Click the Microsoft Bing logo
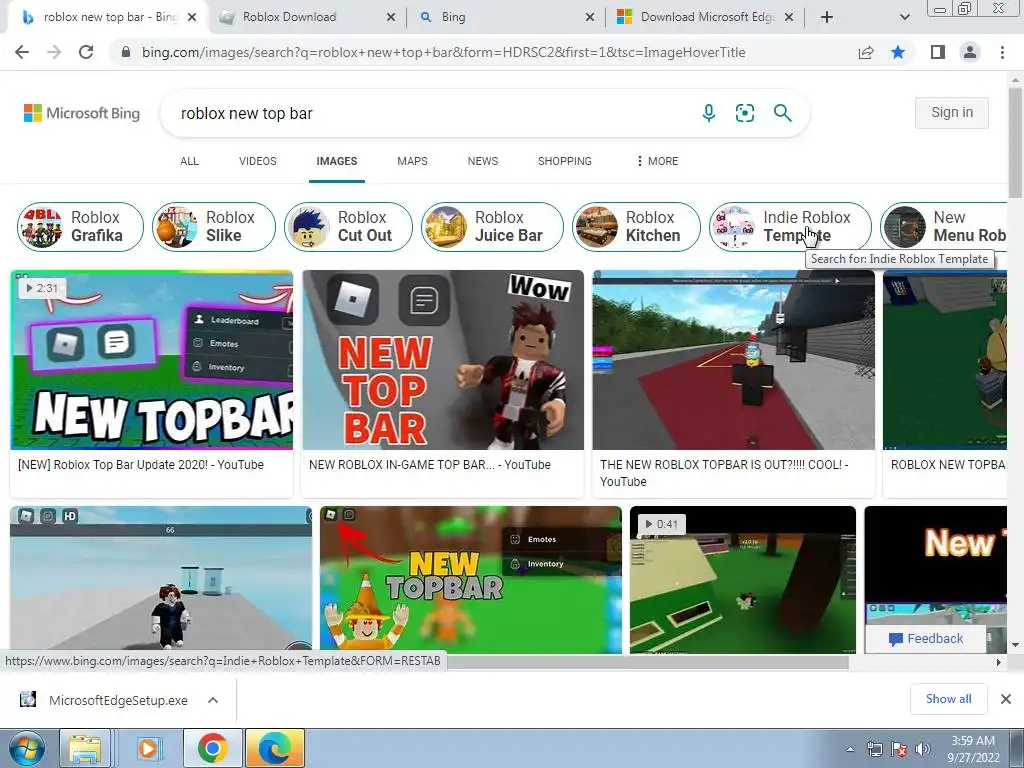 point(82,113)
